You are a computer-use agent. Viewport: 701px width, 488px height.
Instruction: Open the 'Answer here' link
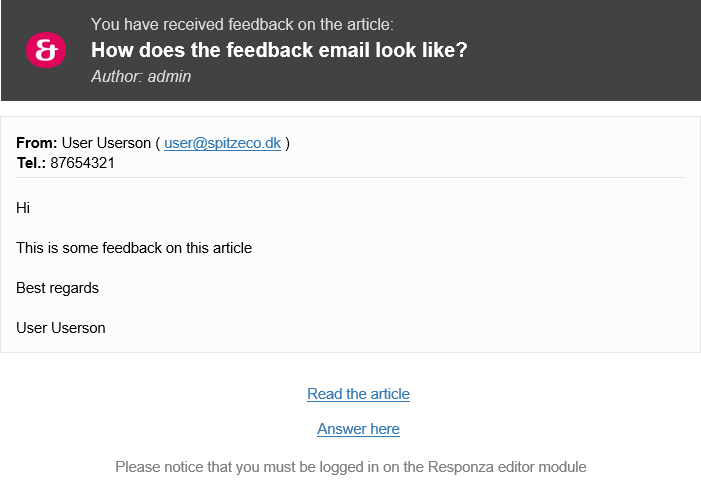(358, 429)
